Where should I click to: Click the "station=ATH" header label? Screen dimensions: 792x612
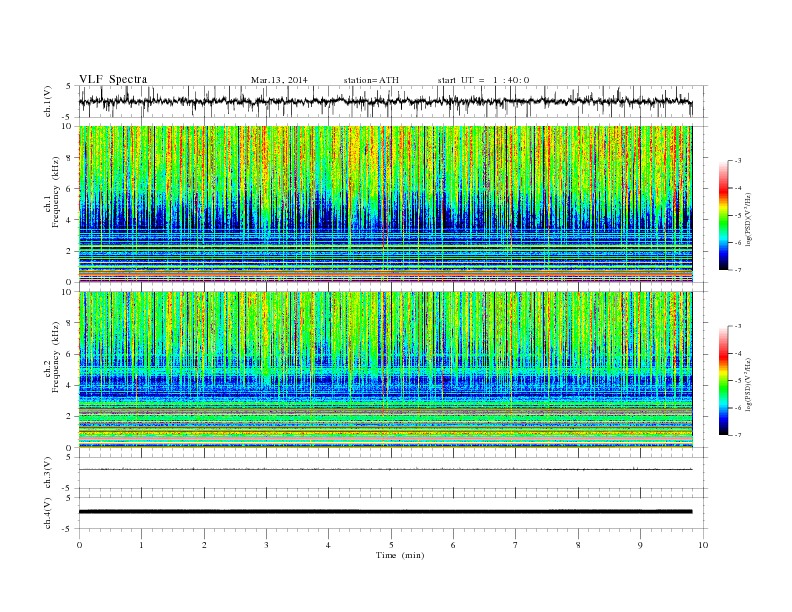[x=371, y=80]
